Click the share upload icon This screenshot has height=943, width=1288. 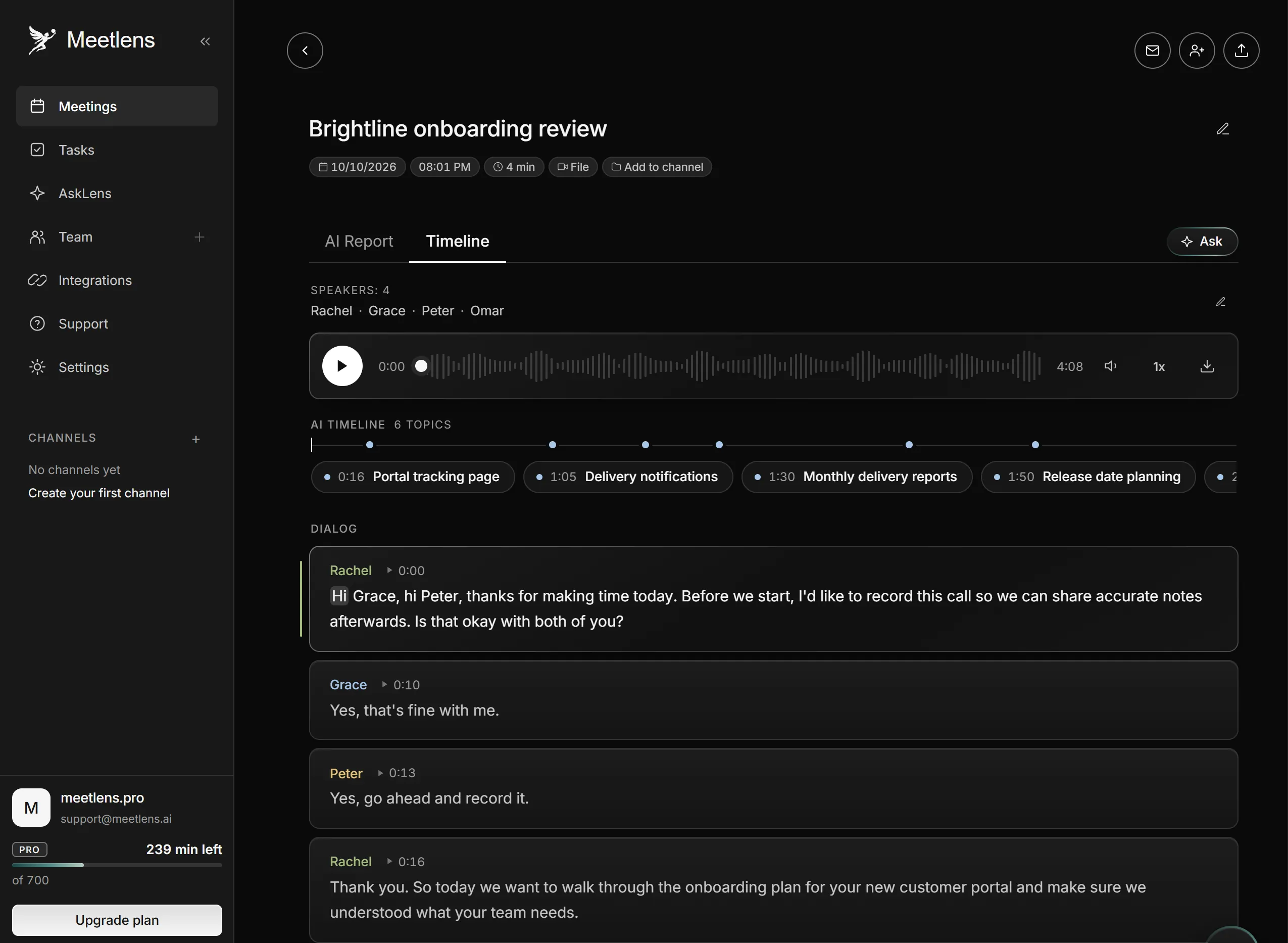(x=1241, y=50)
